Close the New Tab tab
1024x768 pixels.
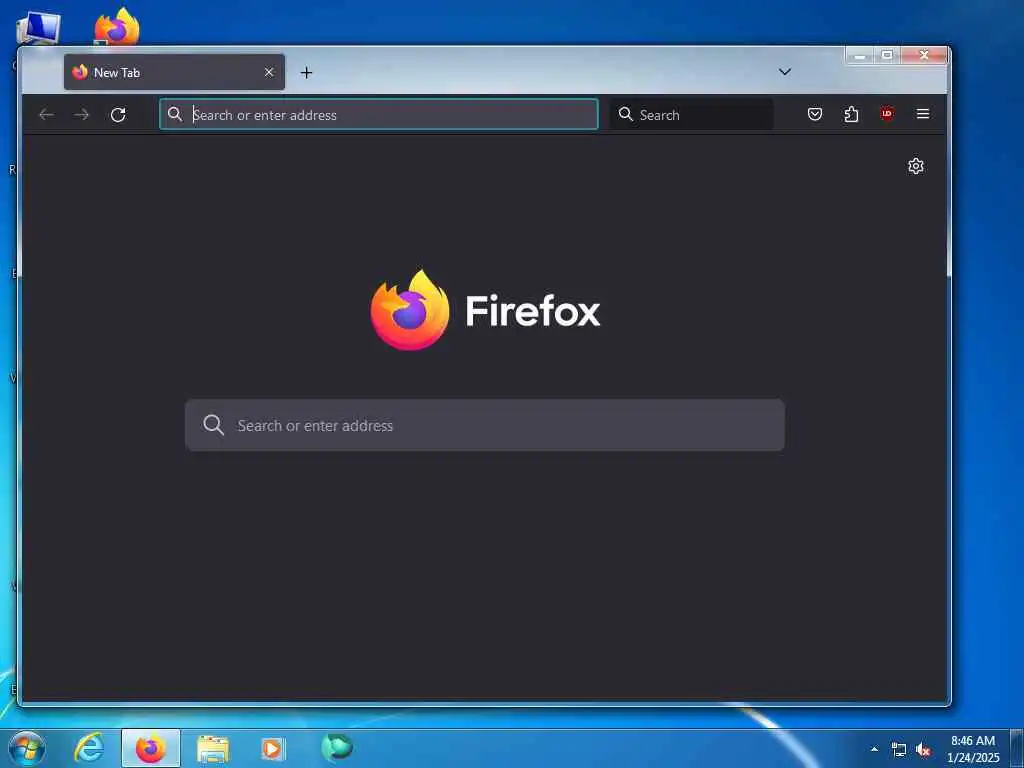tap(268, 72)
